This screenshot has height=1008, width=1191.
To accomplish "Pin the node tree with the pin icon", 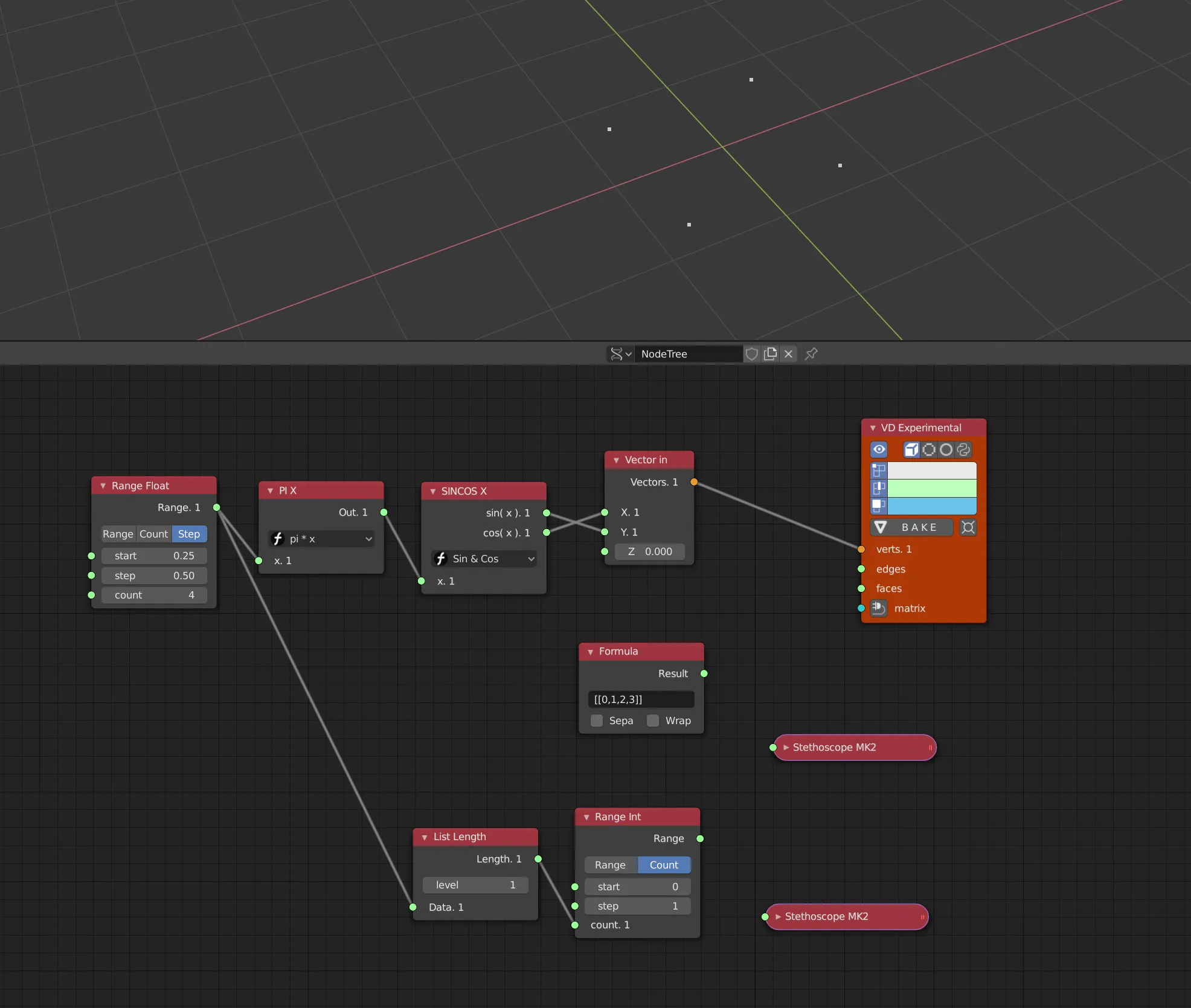I will (x=811, y=354).
